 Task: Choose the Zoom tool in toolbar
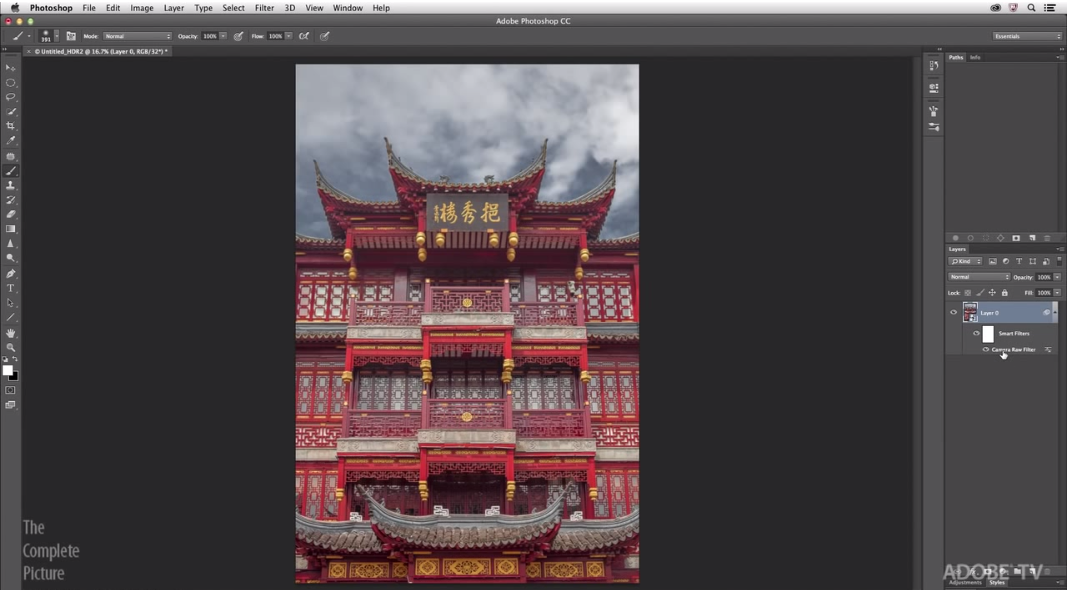coord(11,347)
